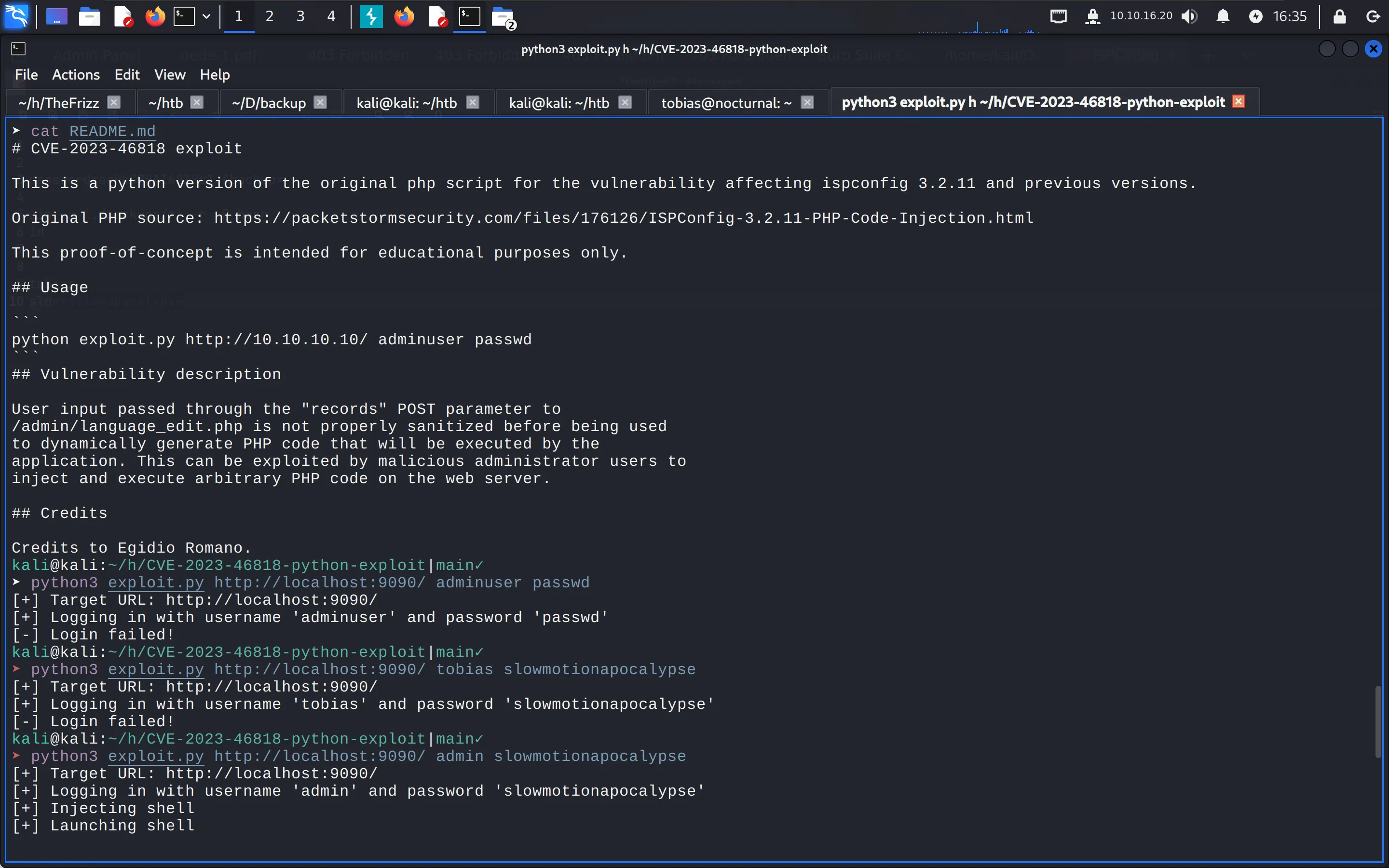Screen dimensions: 1389x868
Task: Close the ~/htb tab
Action: point(197,102)
